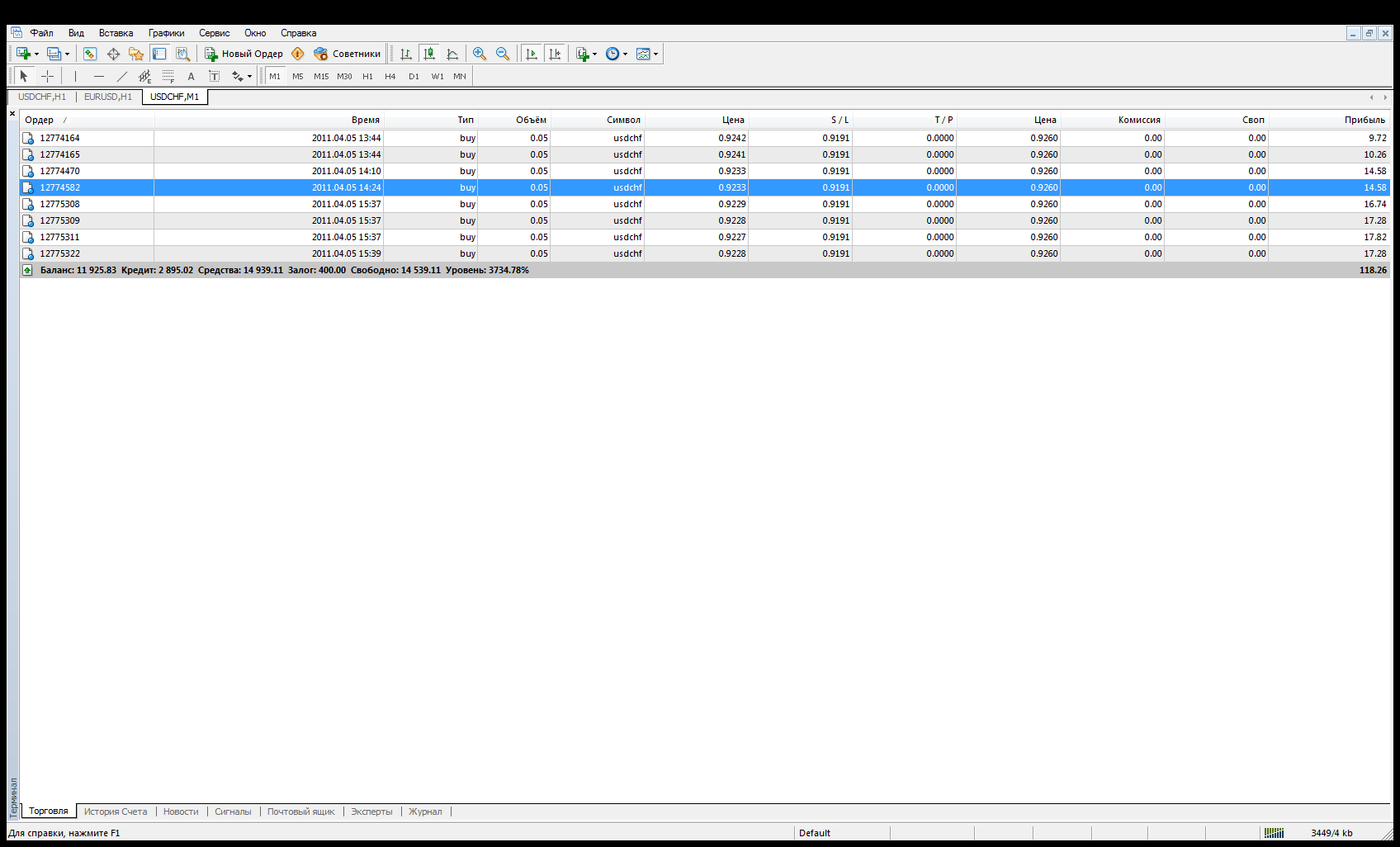Select the H4 timeframe
The width and height of the screenshot is (1400, 847).
click(x=390, y=76)
